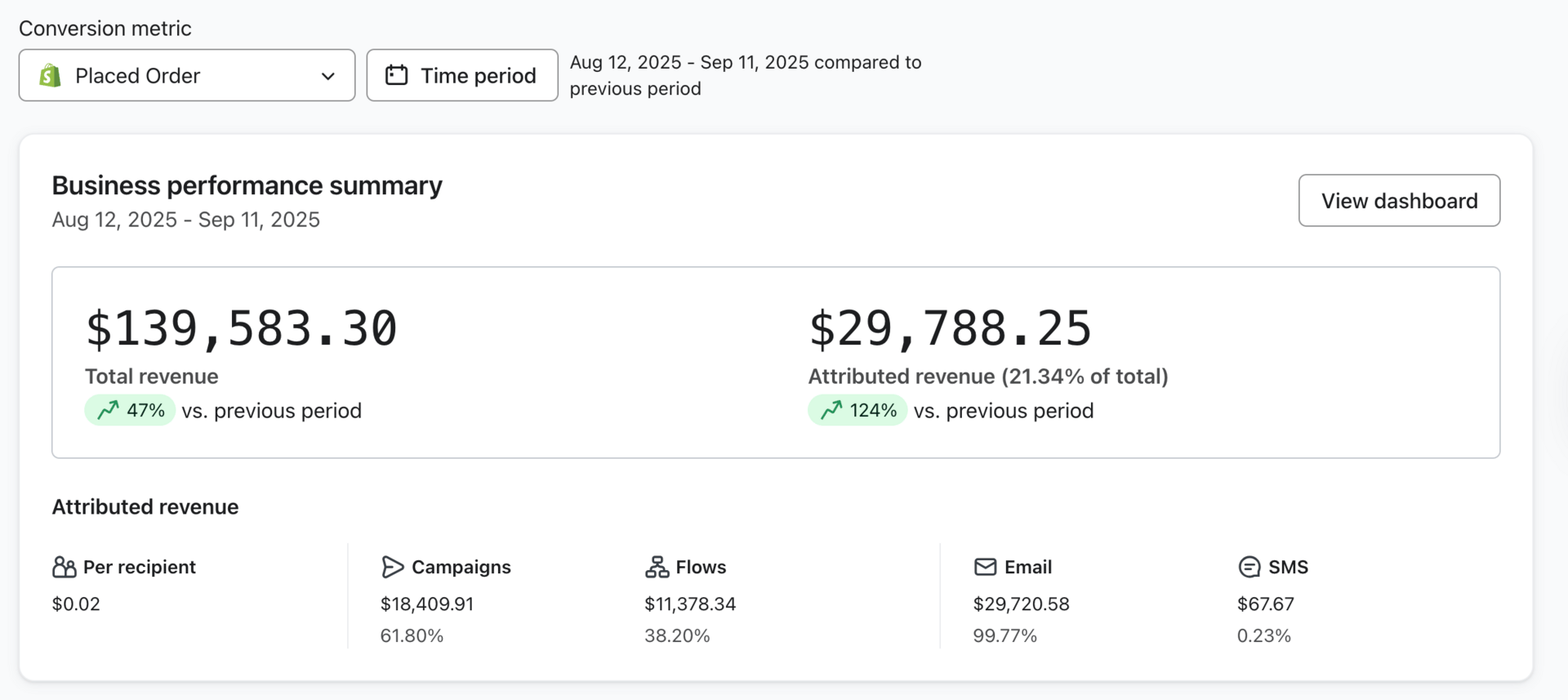Click the $29,788.25 attributed revenue figure
This screenshot has height=700, width=1568.
pyautogui.click(x=950, y=329)
